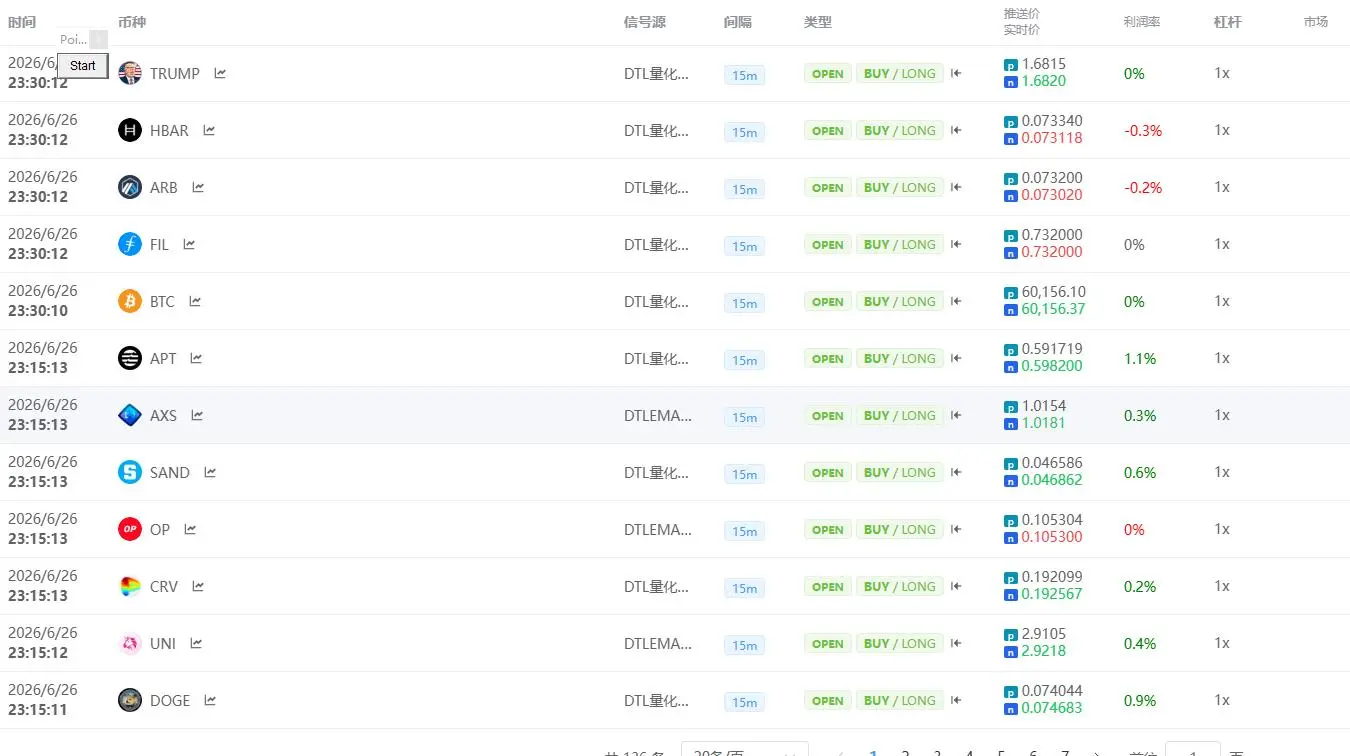Click the HBAR coin name
The height and width of the screenshot is (756, 1350).
(169, 130)
